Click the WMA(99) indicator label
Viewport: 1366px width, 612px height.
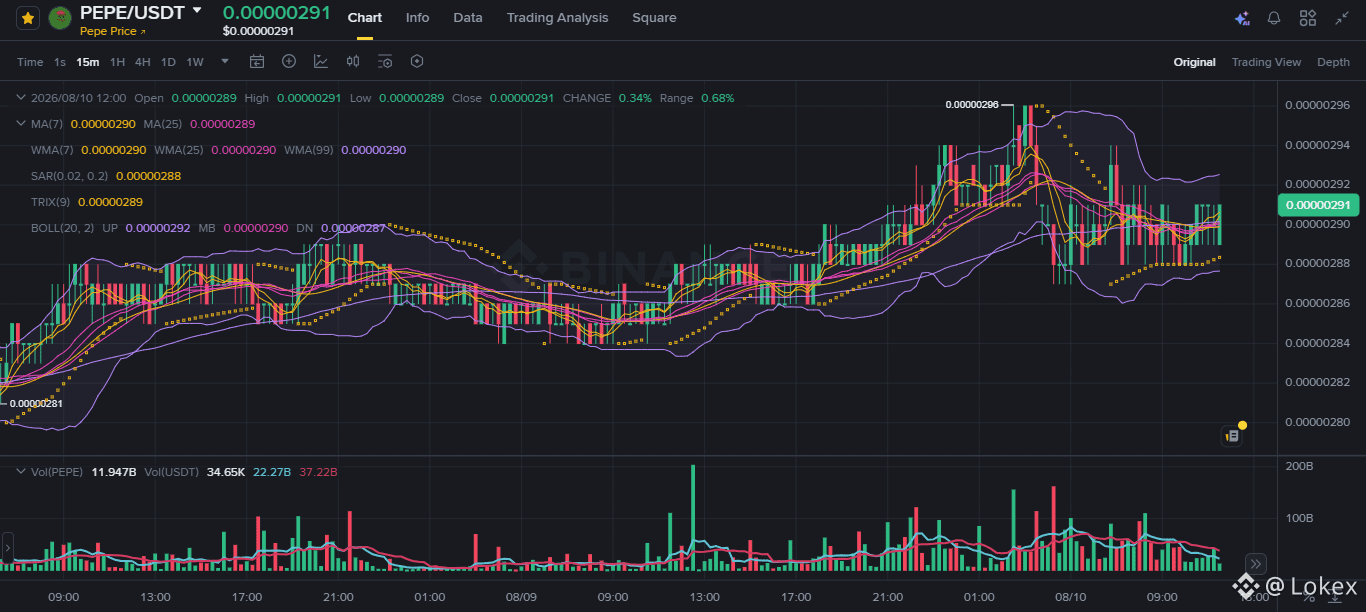[x=309, y=150]
